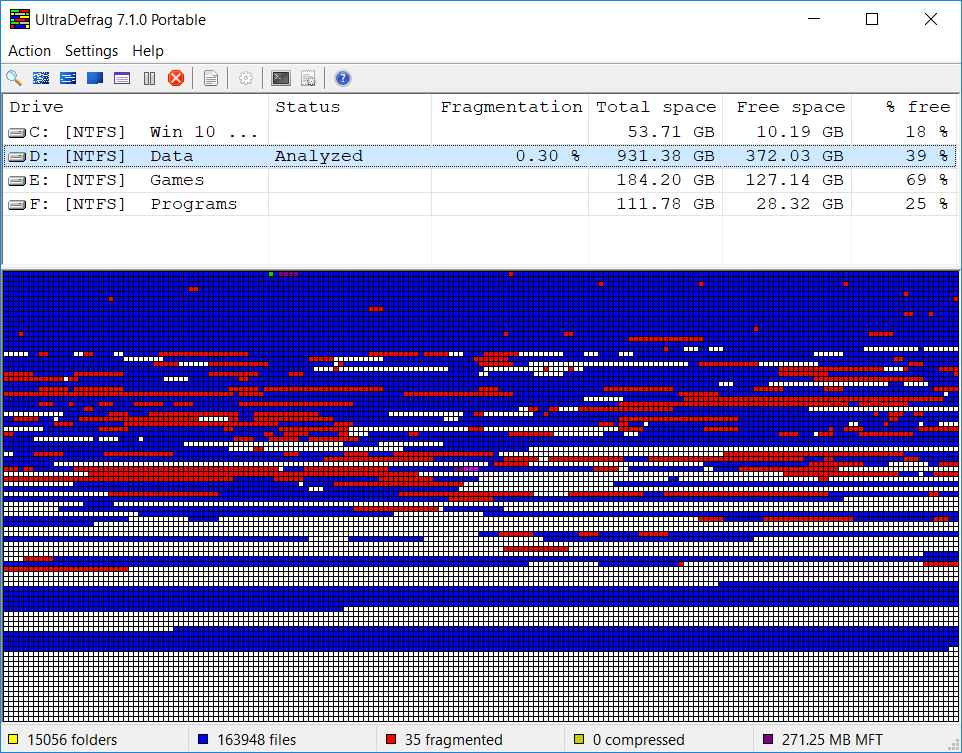This screenshot has width=962, height=753.
Task: Select drive D: Data row
Action: (480, 156)
